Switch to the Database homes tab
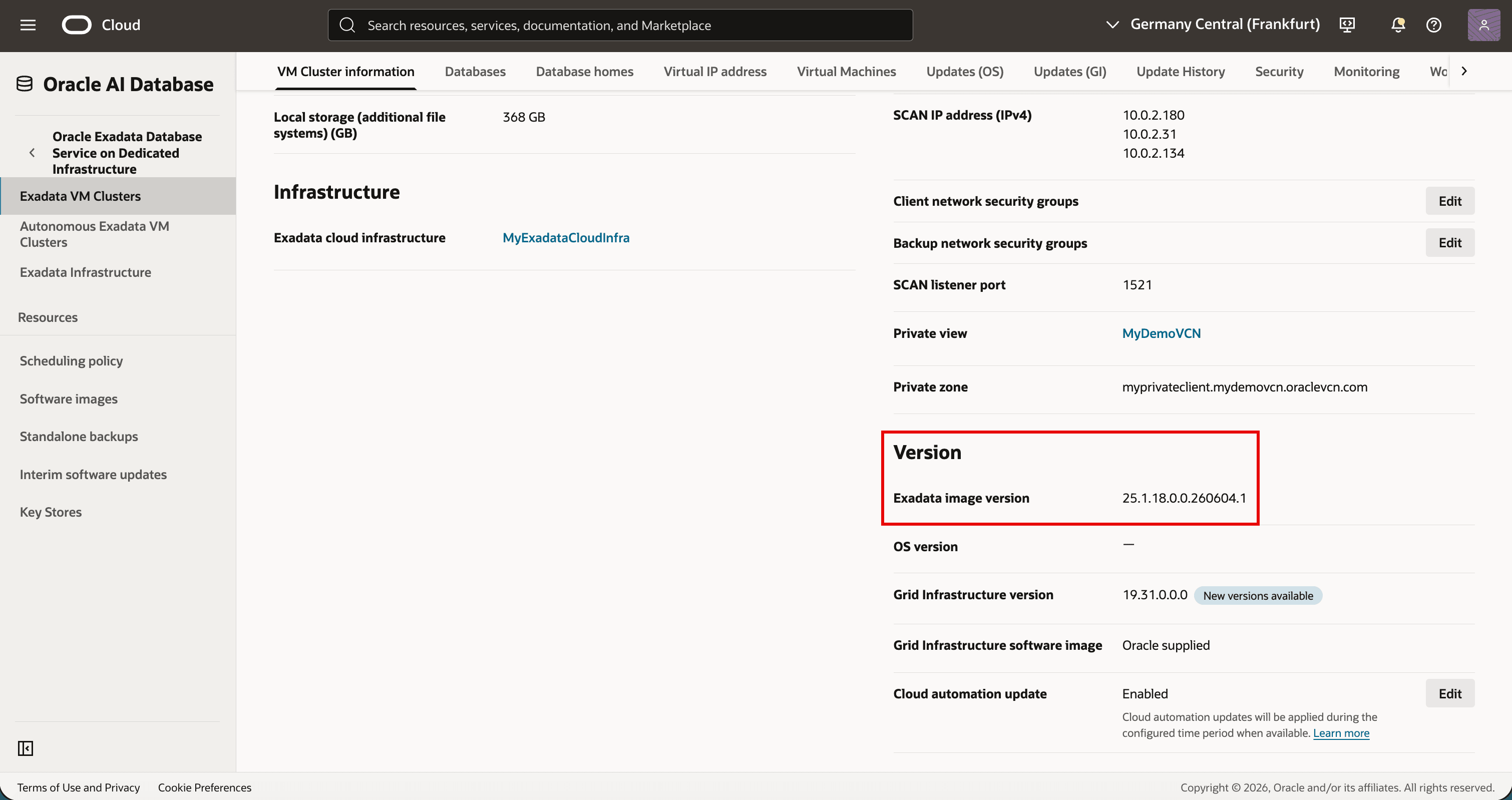The height and width of the screenshot is (800, 1512). click(x=585, y=71)
